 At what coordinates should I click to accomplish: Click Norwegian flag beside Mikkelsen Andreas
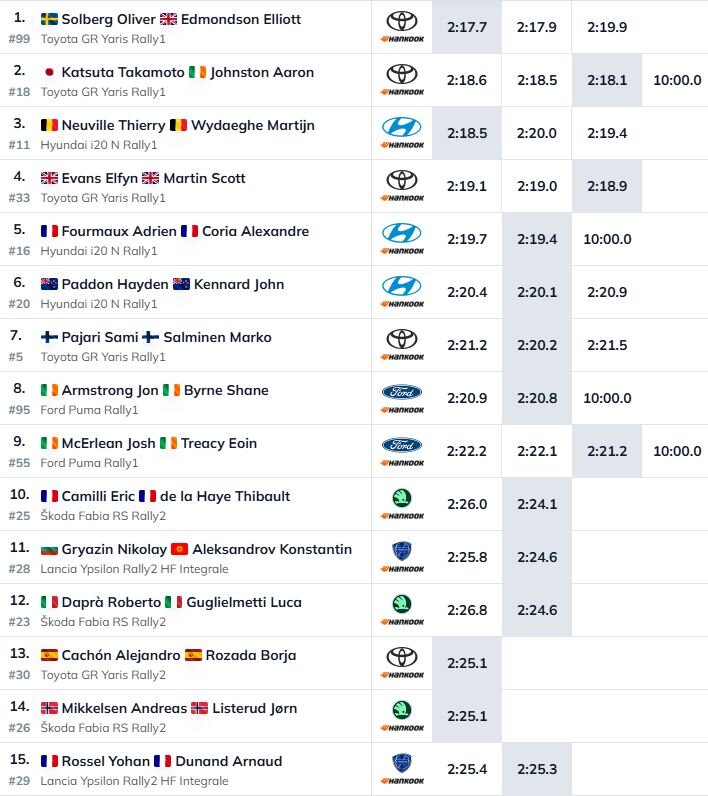[49, 709]
